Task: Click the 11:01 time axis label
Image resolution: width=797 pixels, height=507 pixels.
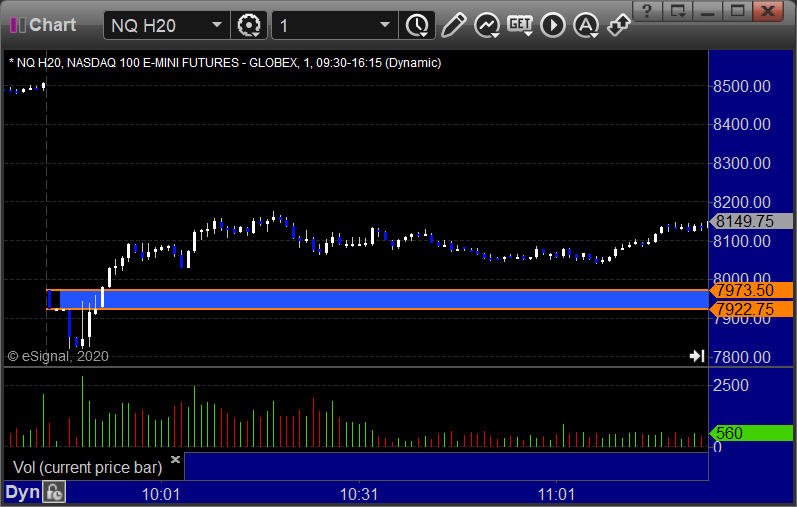Action: (556, 494)
